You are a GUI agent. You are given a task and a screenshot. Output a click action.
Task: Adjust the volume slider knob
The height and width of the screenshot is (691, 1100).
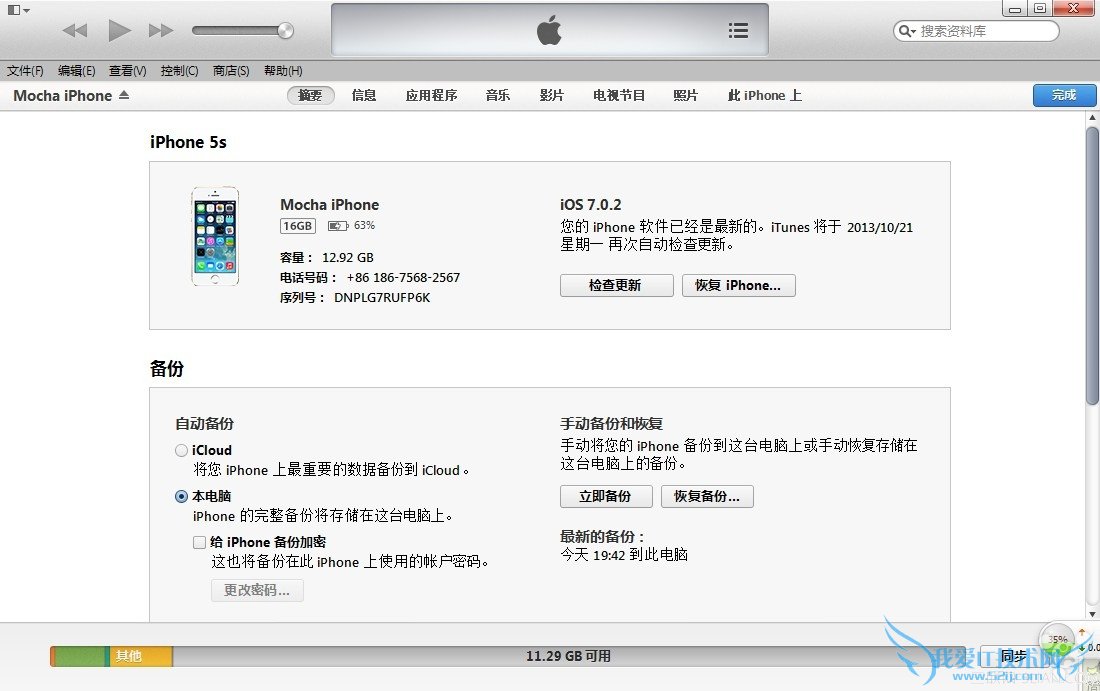pyautogui.click(x=285, y=30)
